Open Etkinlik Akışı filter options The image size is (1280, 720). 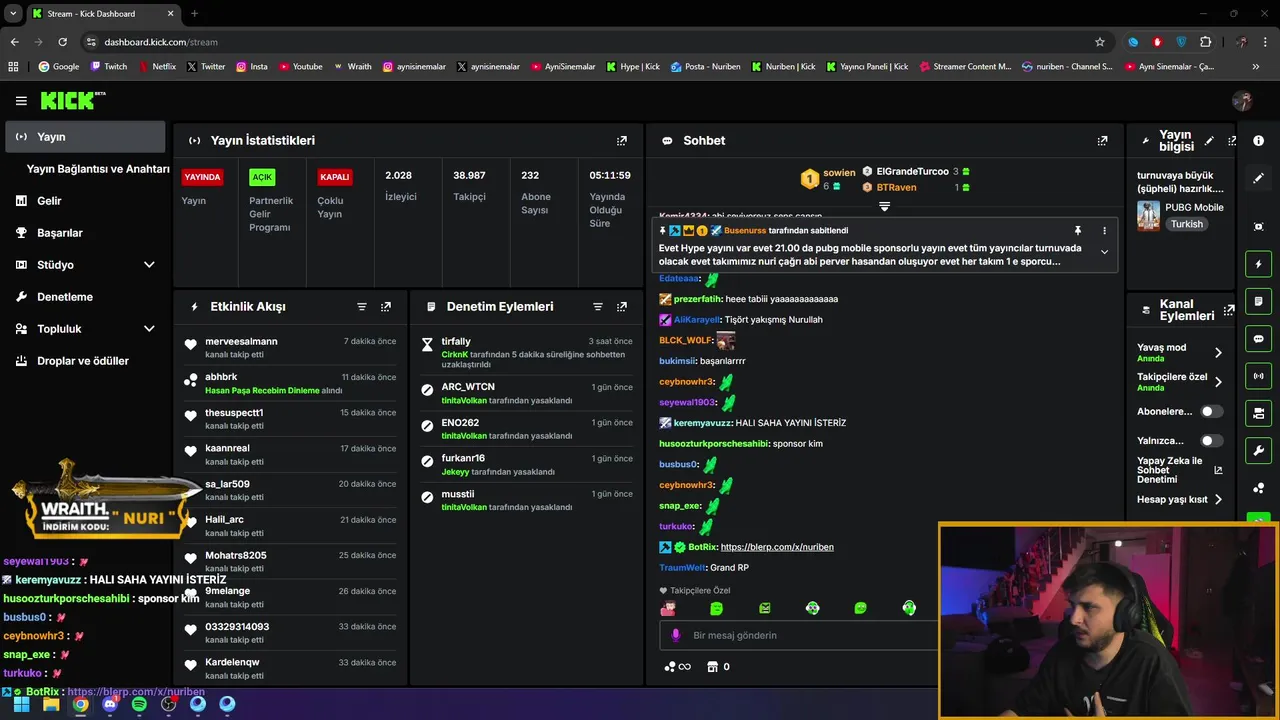point(362,307)
